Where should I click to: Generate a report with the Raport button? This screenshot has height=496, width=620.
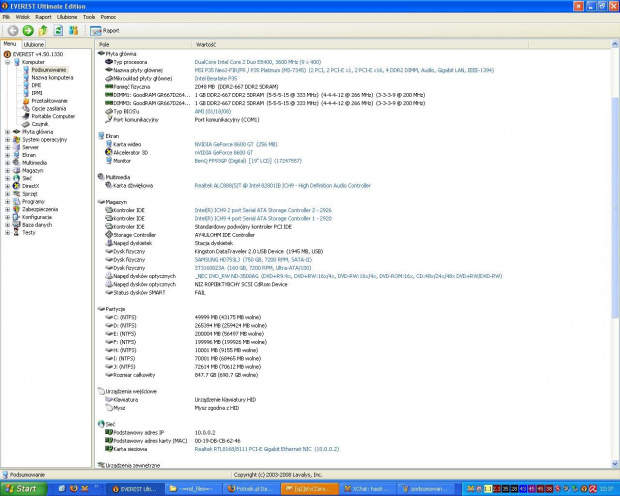(x=105, y=30)
